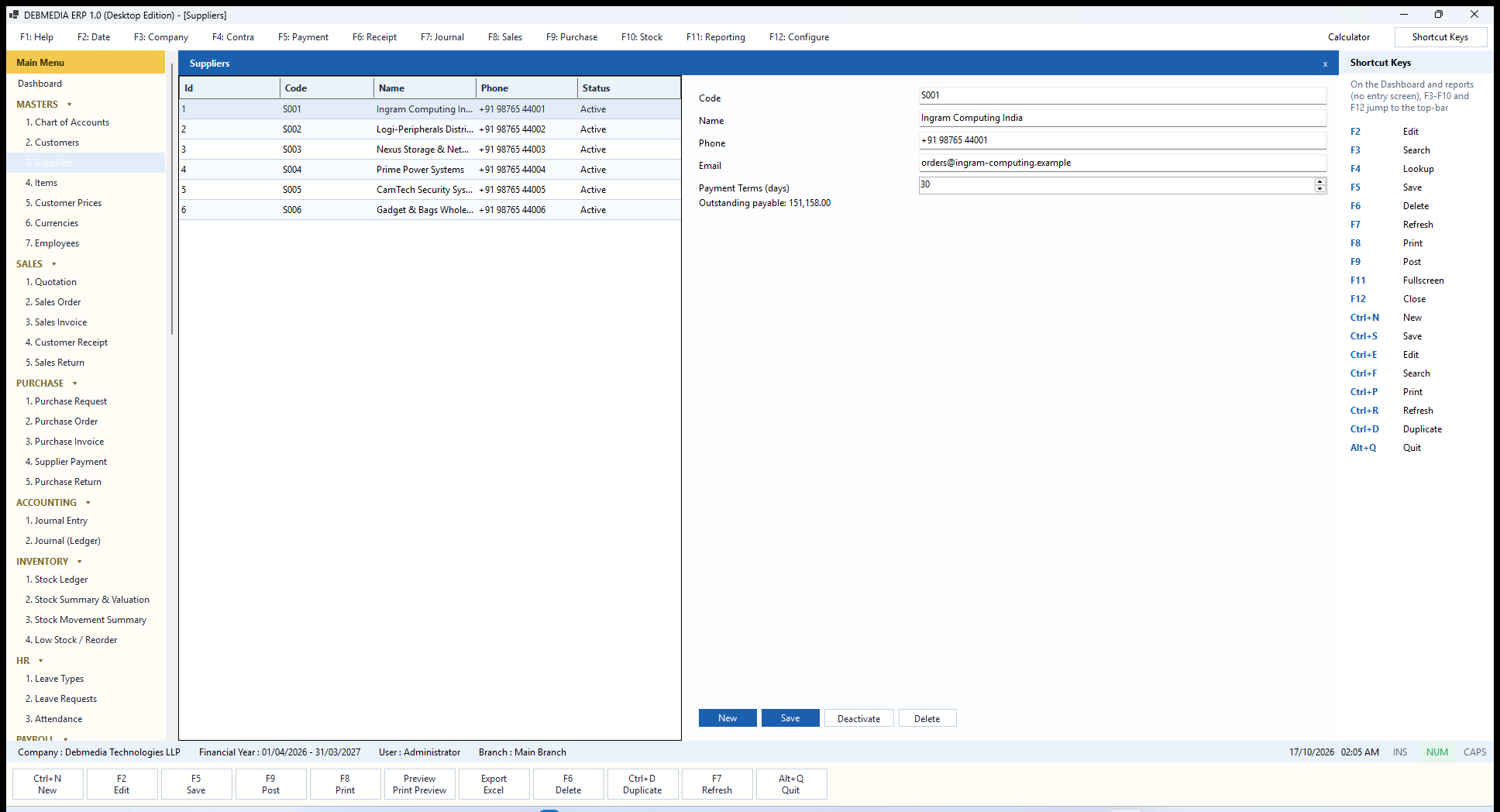
Task: Click the sidebar vertical scrollbar
Action: 171,200
